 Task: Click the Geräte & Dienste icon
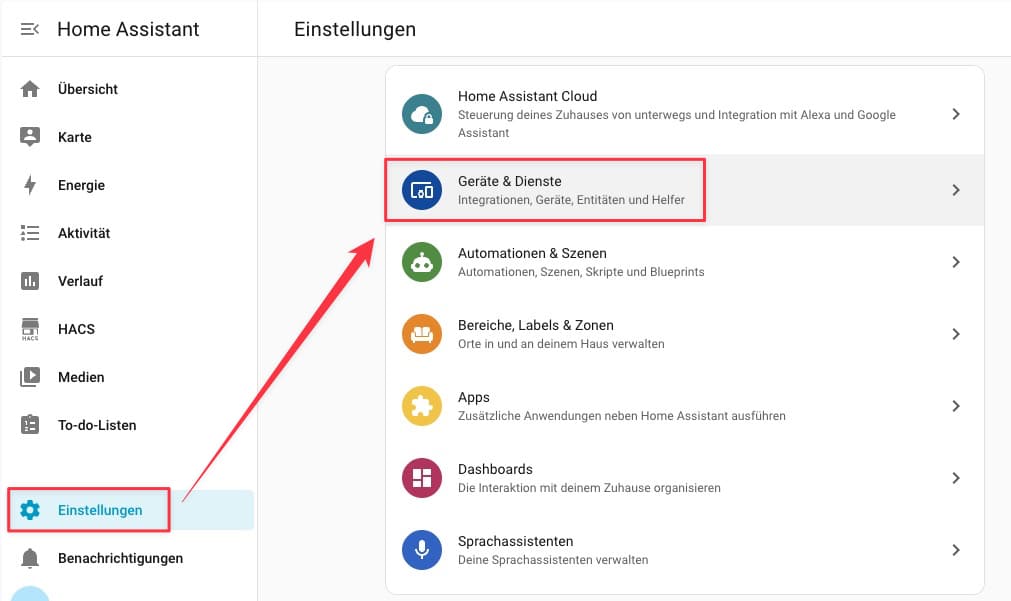pos(422,190)
